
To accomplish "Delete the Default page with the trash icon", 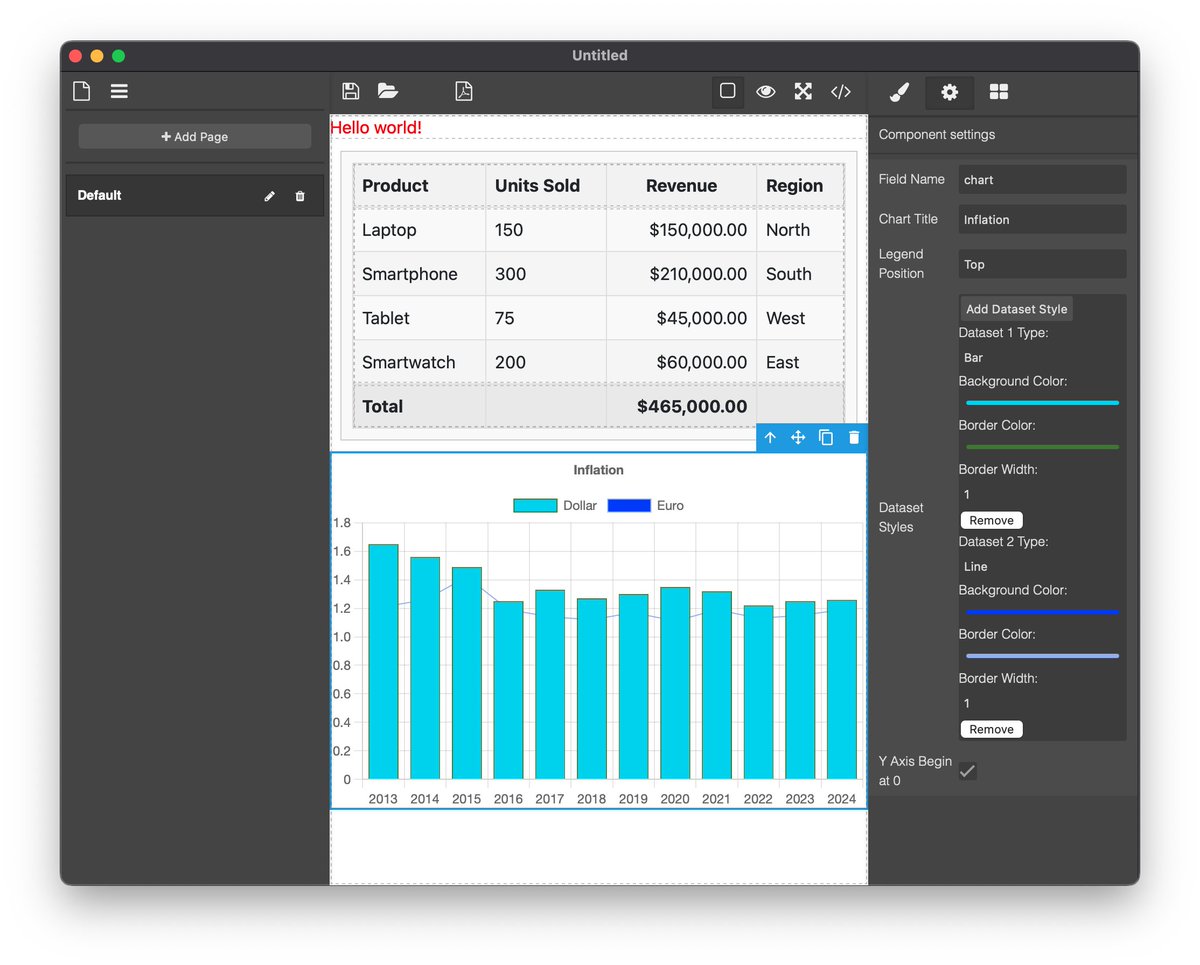I will click(x=300, y=196).
